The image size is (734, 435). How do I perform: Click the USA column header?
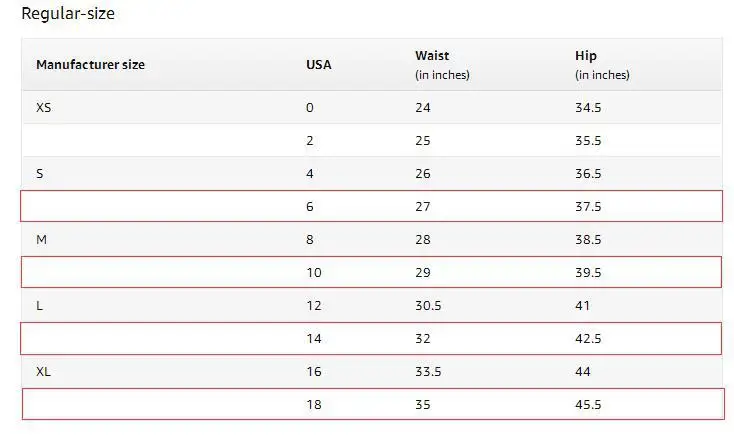click(319, 65)
